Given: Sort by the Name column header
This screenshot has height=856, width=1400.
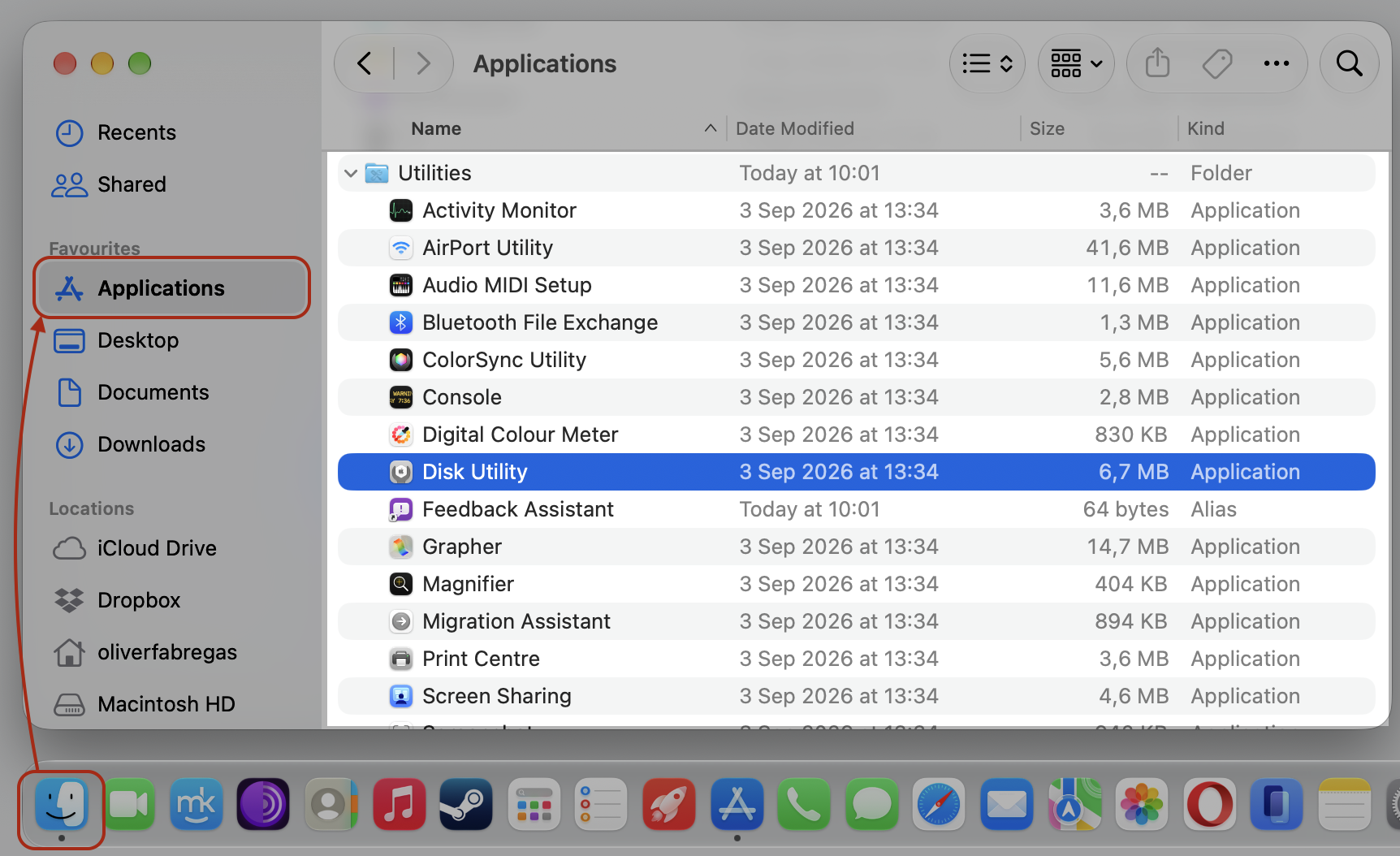Looking at the screenshot, I should tap(436, 128).
